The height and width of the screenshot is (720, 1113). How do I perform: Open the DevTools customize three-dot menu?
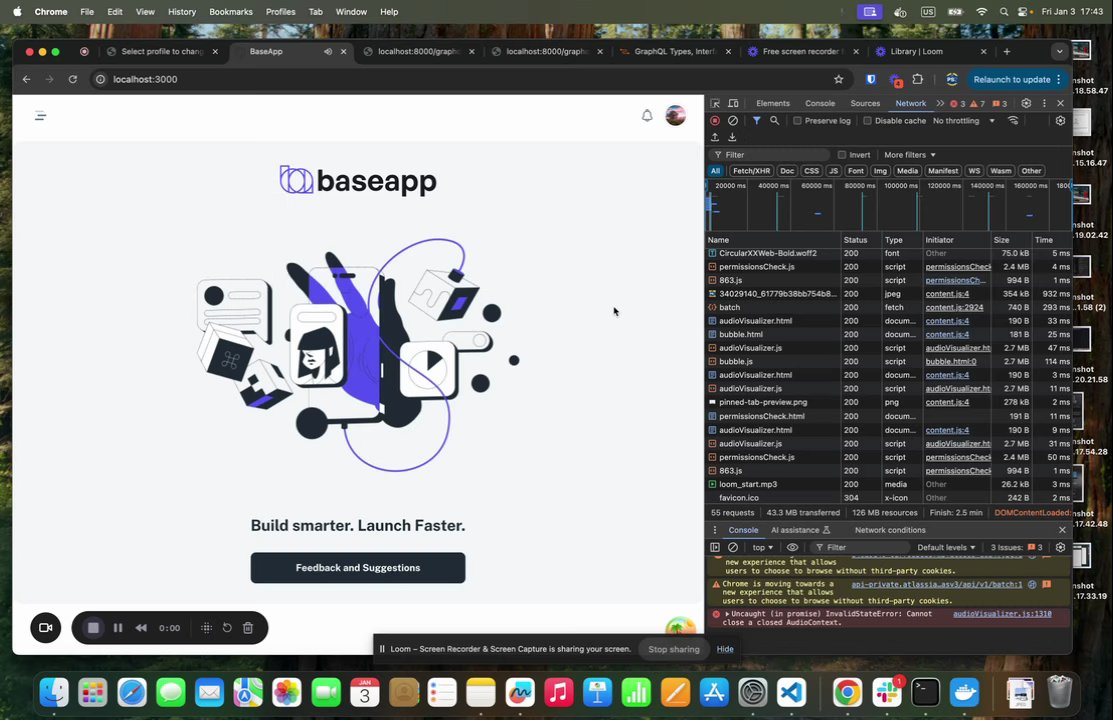point(1043,104)
